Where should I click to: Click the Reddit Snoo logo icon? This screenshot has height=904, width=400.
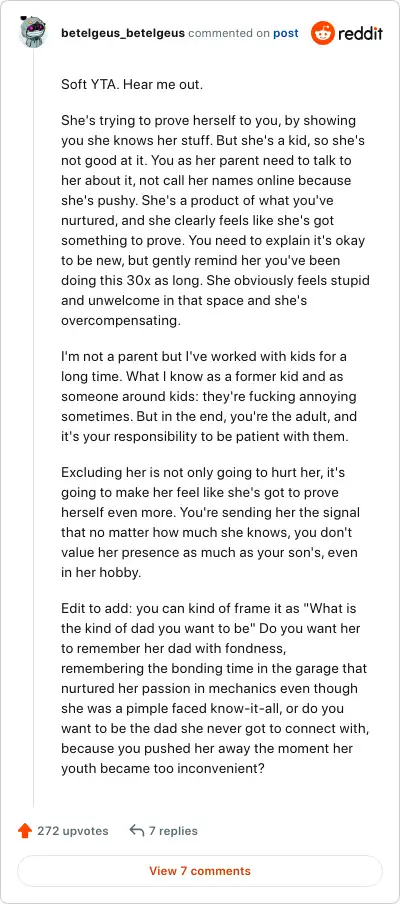[x=322, y=33]
